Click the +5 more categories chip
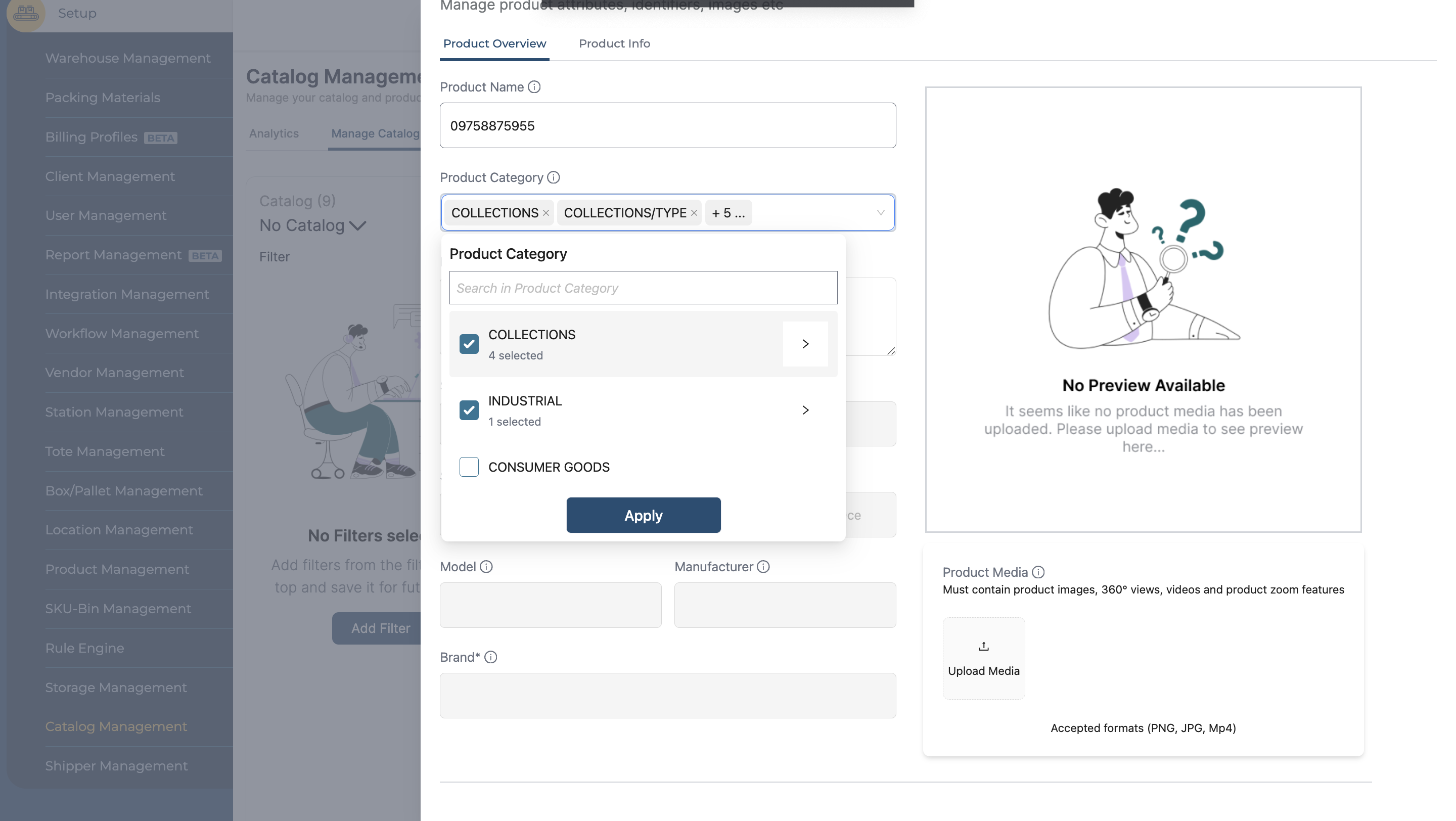 728,213
